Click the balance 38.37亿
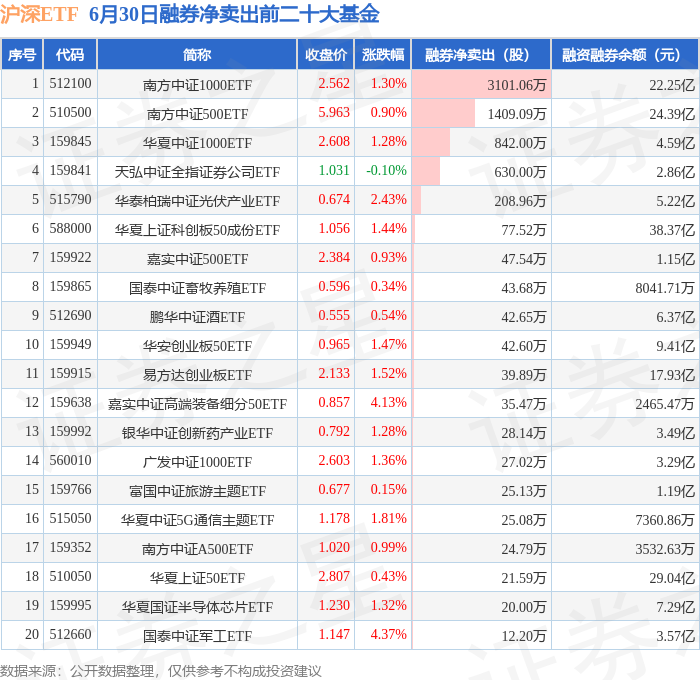 tap(672, 230)
